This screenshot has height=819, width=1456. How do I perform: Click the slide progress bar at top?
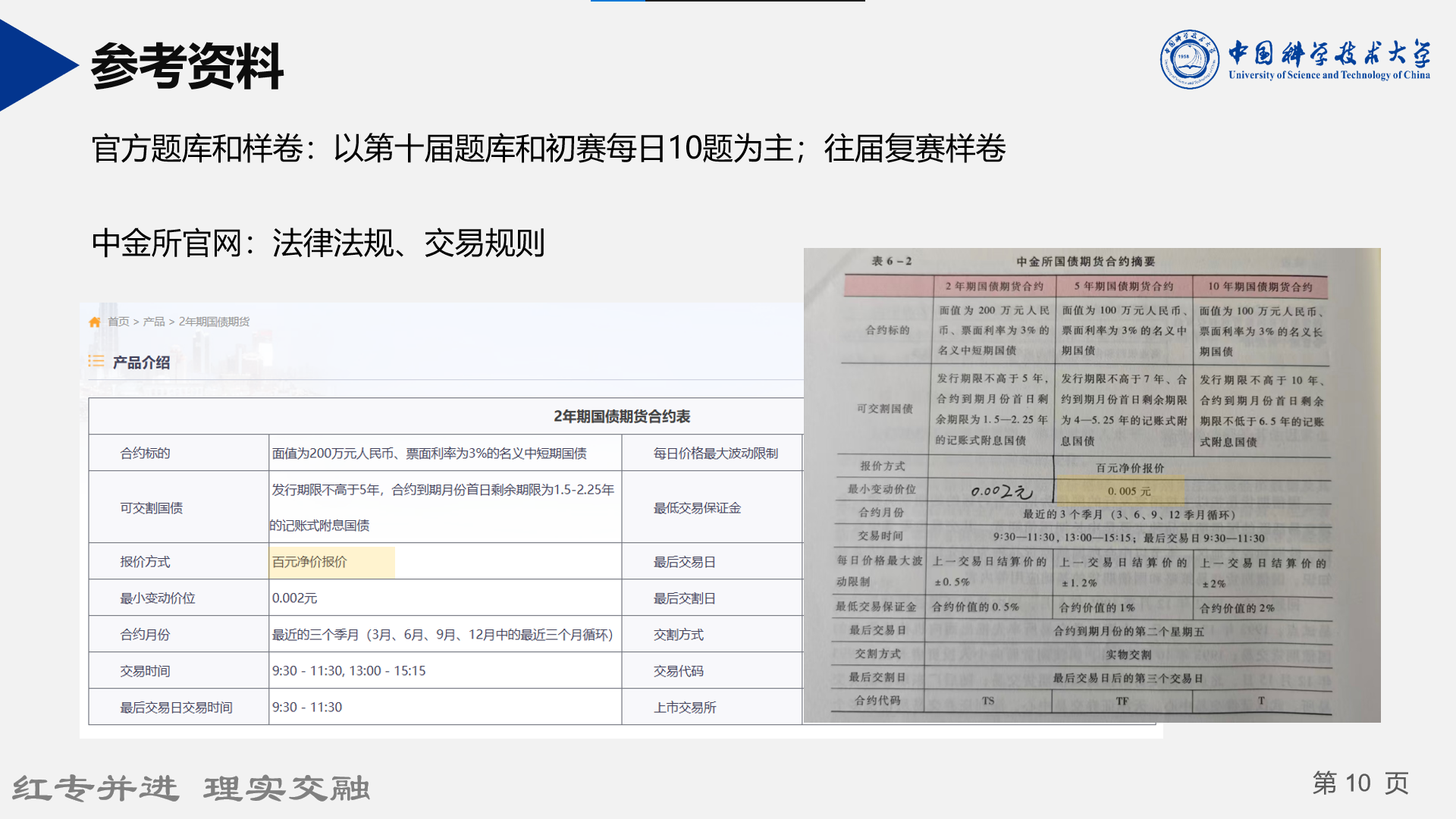[x=727, y=2]
